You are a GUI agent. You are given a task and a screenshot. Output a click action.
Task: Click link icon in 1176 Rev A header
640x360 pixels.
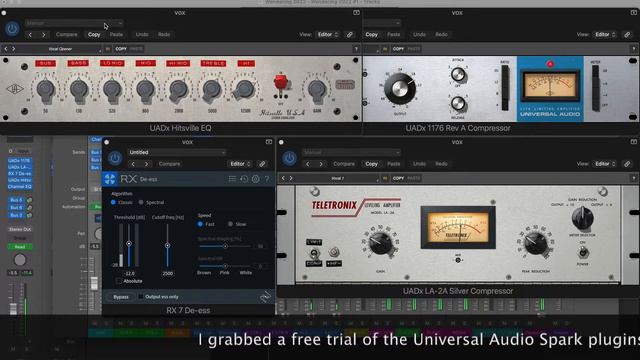click(627, 35)
